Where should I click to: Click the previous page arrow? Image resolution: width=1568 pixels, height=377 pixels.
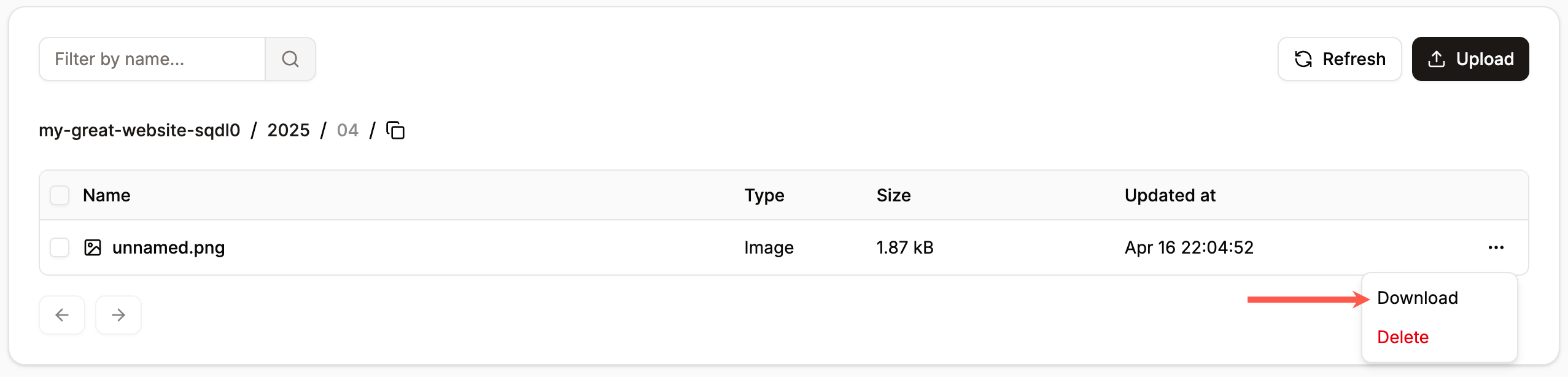pos(61,314)
